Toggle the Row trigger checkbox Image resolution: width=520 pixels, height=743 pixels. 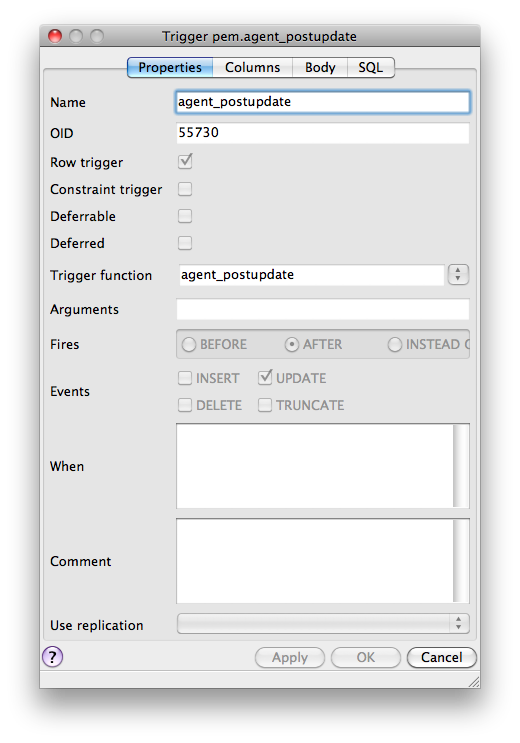click(185, 162)
